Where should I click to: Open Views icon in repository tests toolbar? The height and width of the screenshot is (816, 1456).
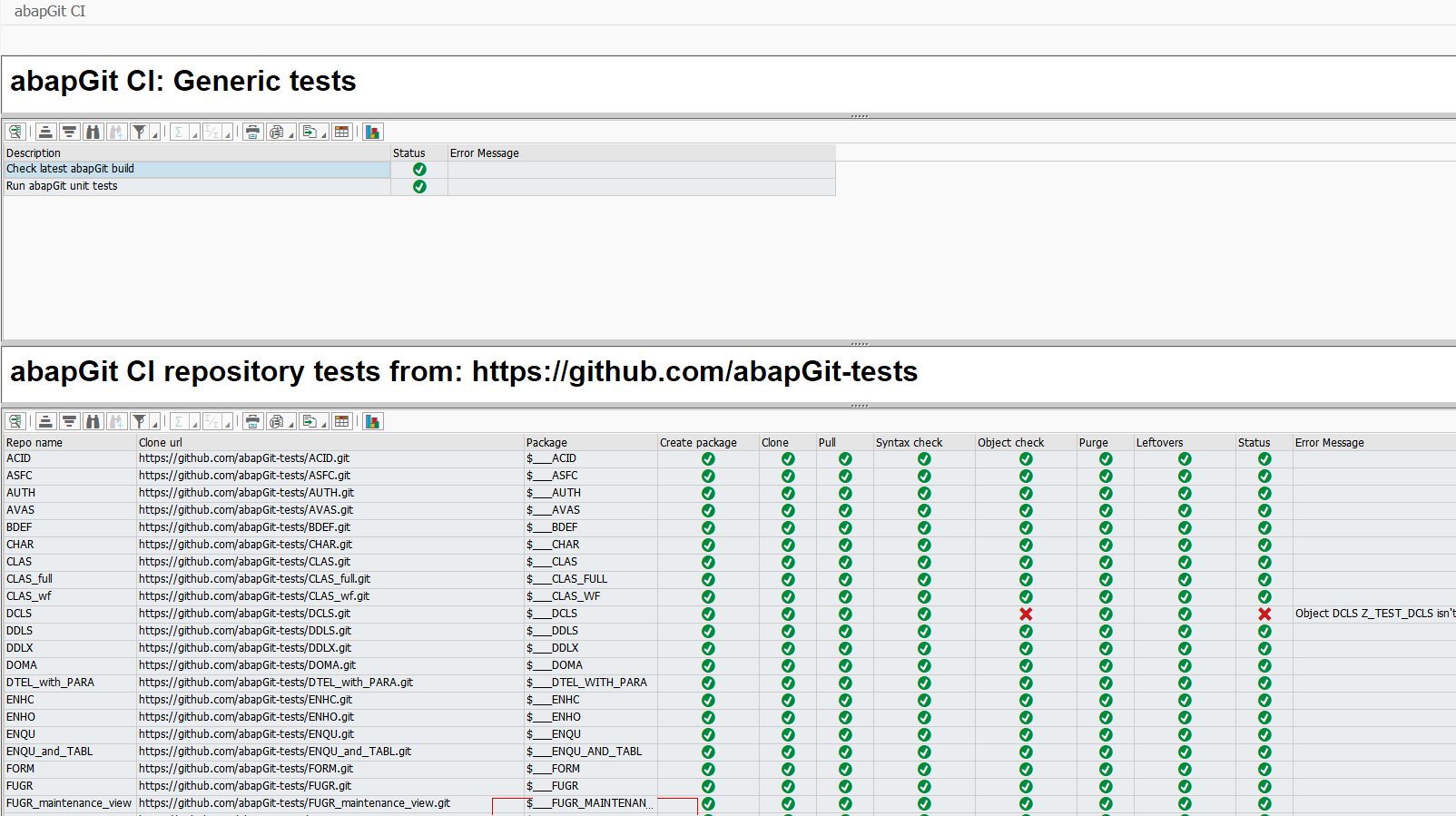[x=276, y=422]
